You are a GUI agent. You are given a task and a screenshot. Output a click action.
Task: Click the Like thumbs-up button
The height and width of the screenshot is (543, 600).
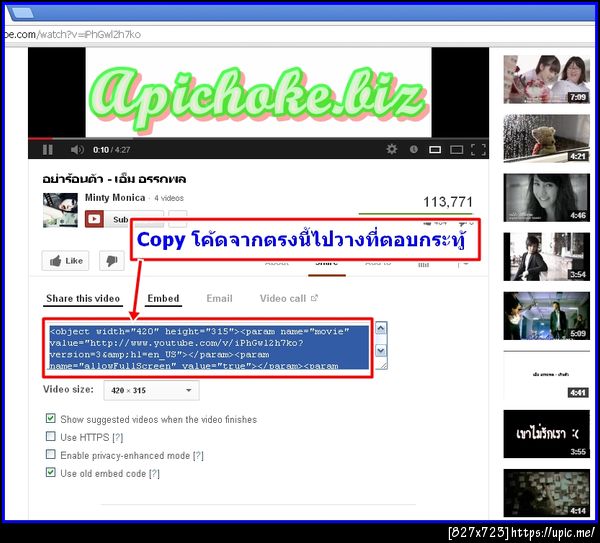[x=65, y=261]
